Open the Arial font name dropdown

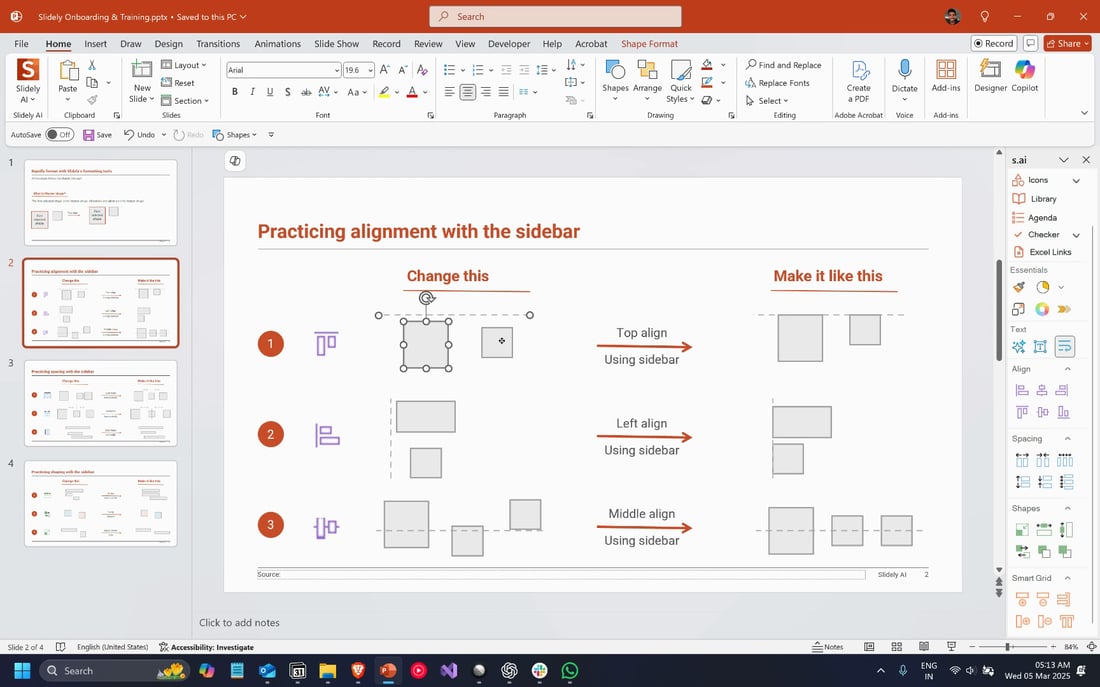[337, 70]
